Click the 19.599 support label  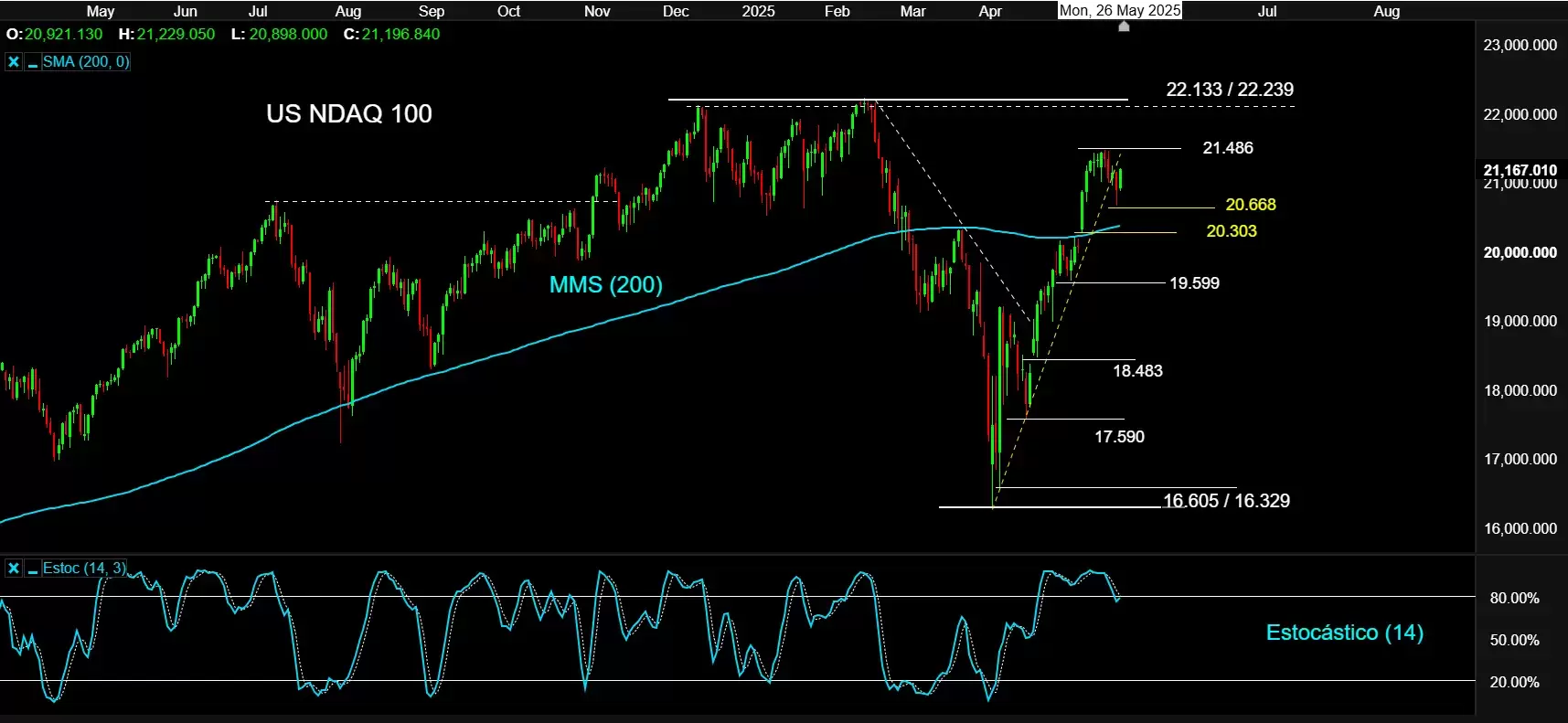point(1194,283)
